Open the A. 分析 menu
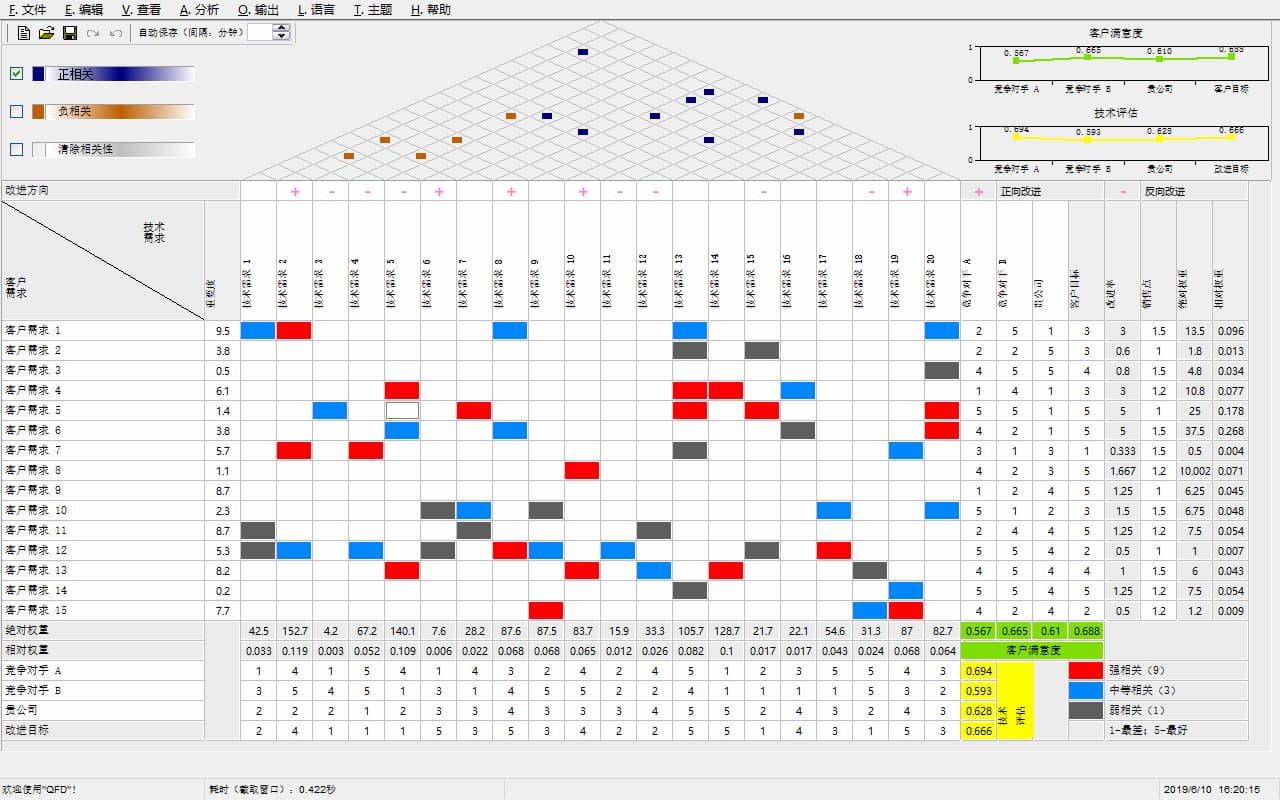The width and height of the screenshot is (1280, 800). pos(200,10)
